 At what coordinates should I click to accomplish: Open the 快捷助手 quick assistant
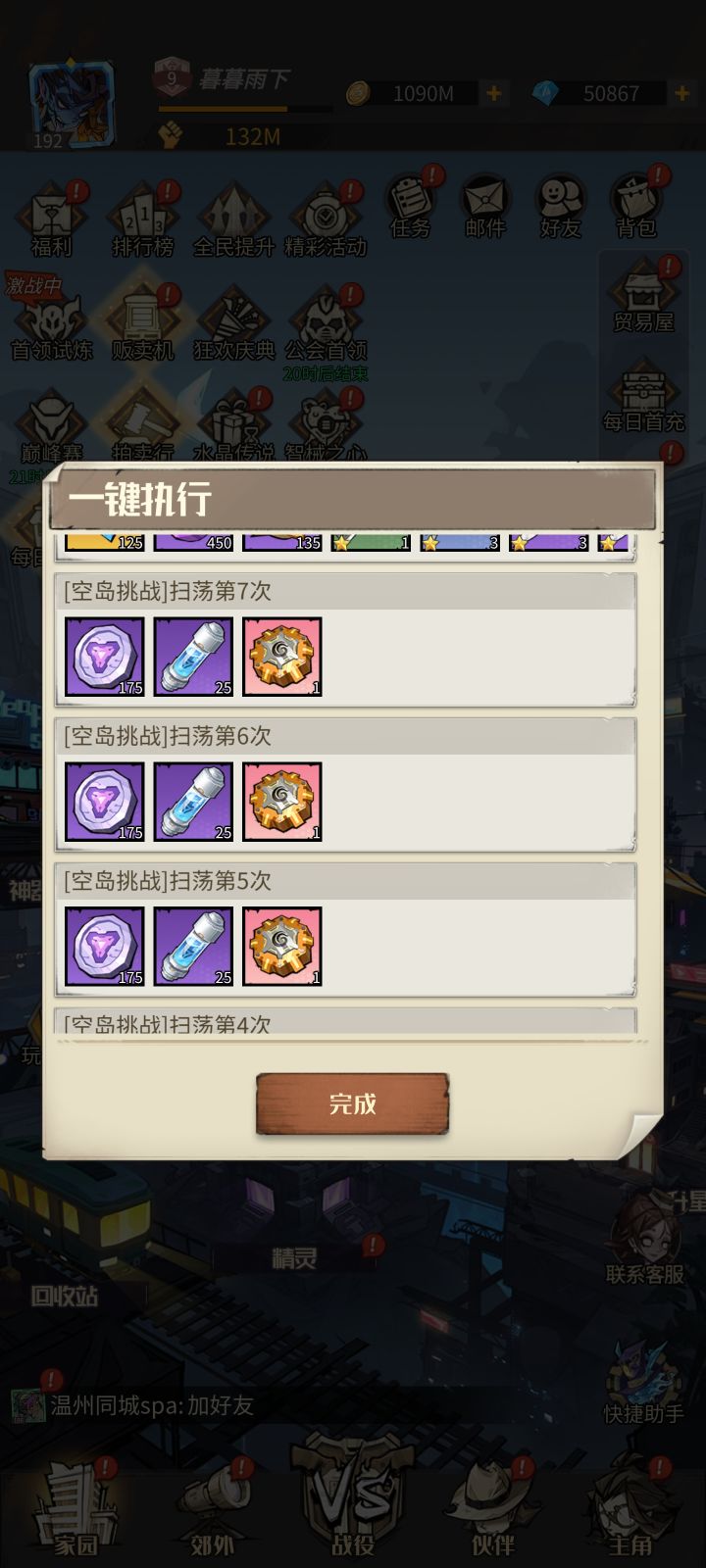643,1384
